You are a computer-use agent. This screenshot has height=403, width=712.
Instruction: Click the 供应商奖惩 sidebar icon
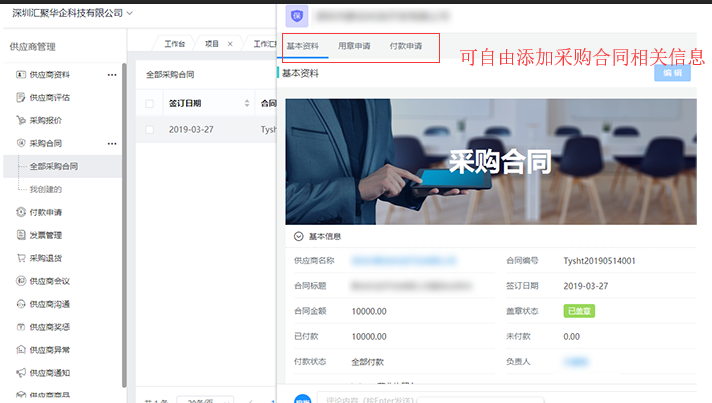coord(21,327)
